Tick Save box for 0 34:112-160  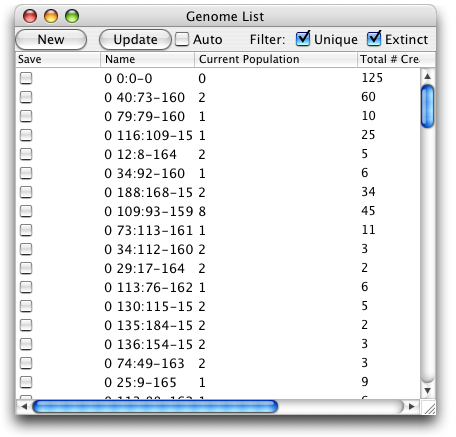click(26, 249)
